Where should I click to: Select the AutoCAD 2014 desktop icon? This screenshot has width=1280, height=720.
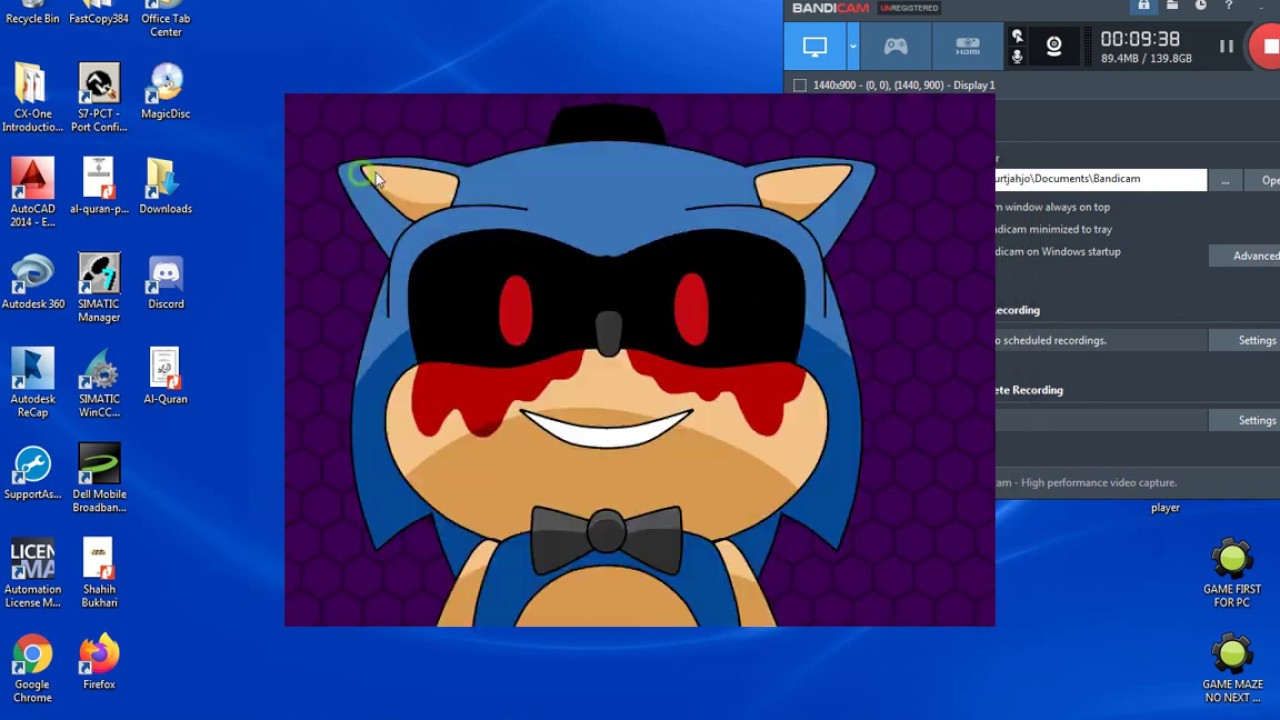(32, 192)
